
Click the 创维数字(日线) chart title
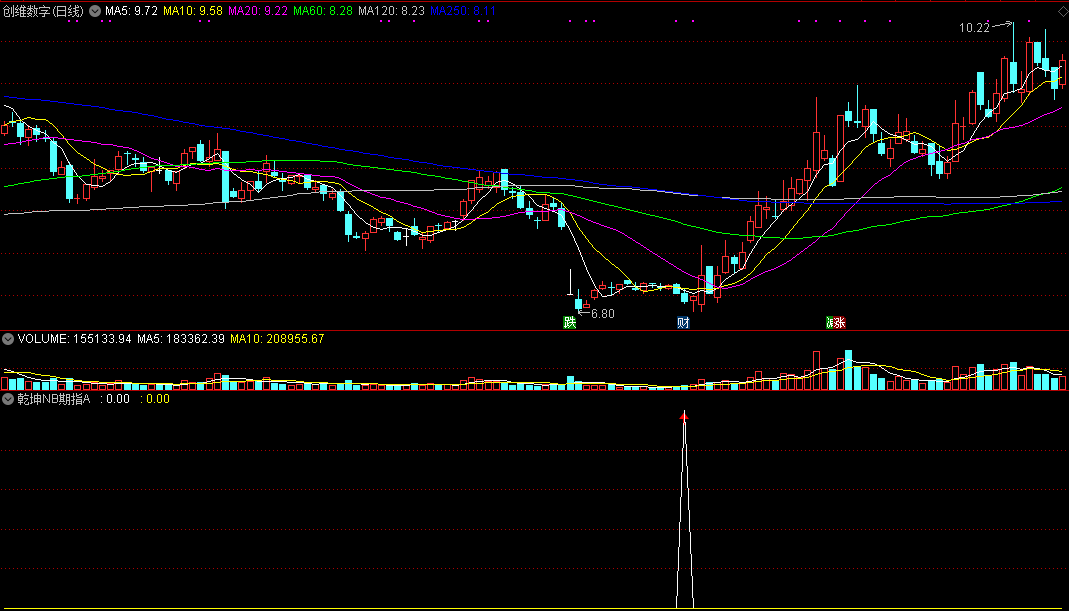coord(44,11)
